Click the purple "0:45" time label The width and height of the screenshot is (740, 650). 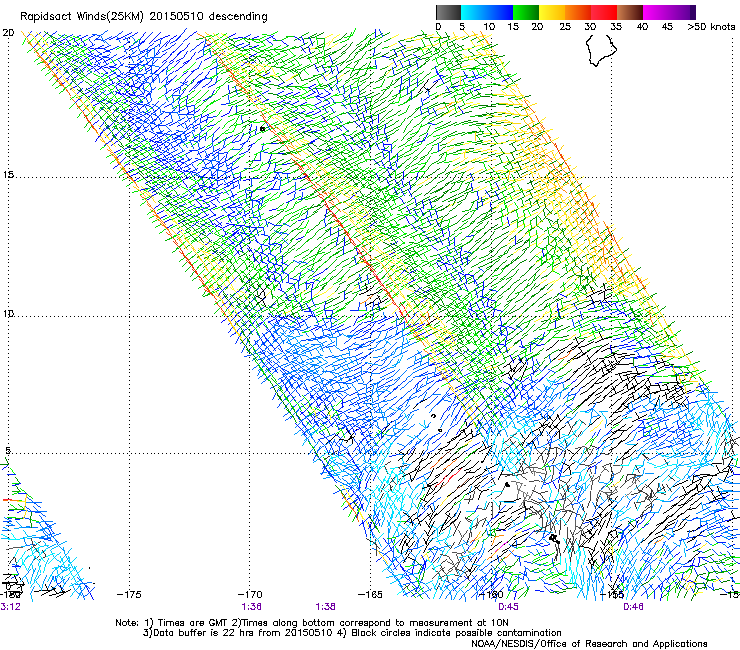point(508,607)
